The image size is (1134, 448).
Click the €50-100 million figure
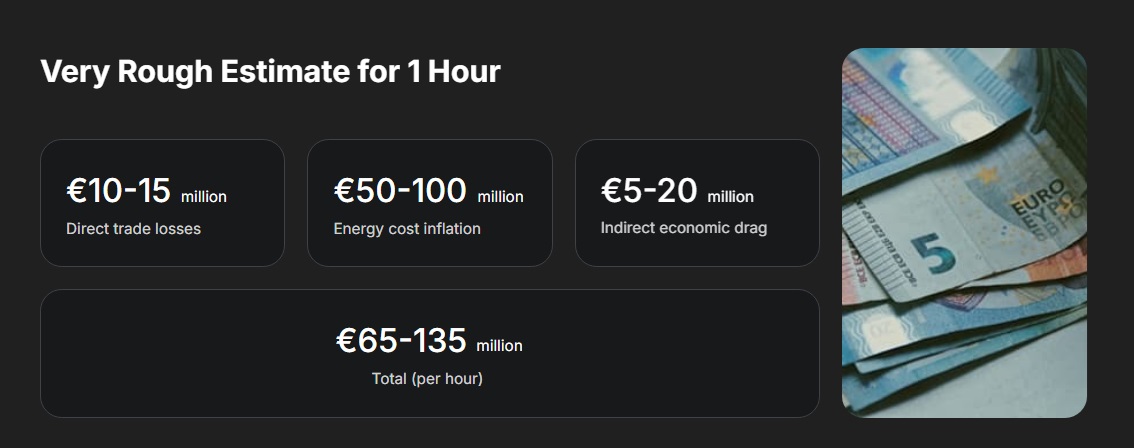[429, 191]
